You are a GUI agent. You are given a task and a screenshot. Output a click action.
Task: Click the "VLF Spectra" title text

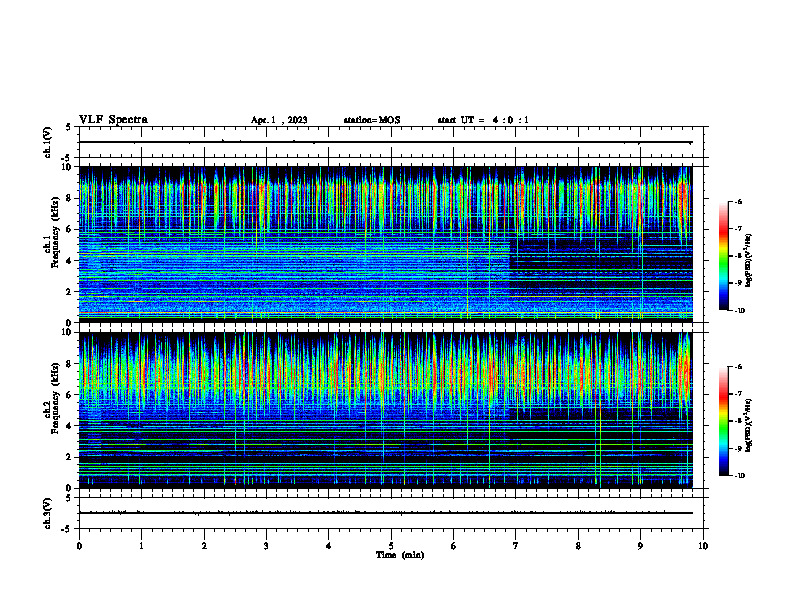pyautogui.click(x=113, y=120)
